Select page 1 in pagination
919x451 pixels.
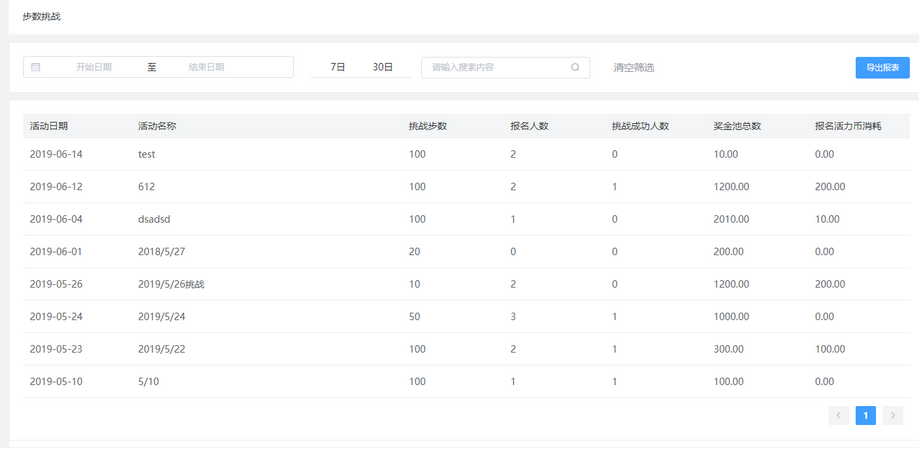pyautogui.click(x=865, y=415)
